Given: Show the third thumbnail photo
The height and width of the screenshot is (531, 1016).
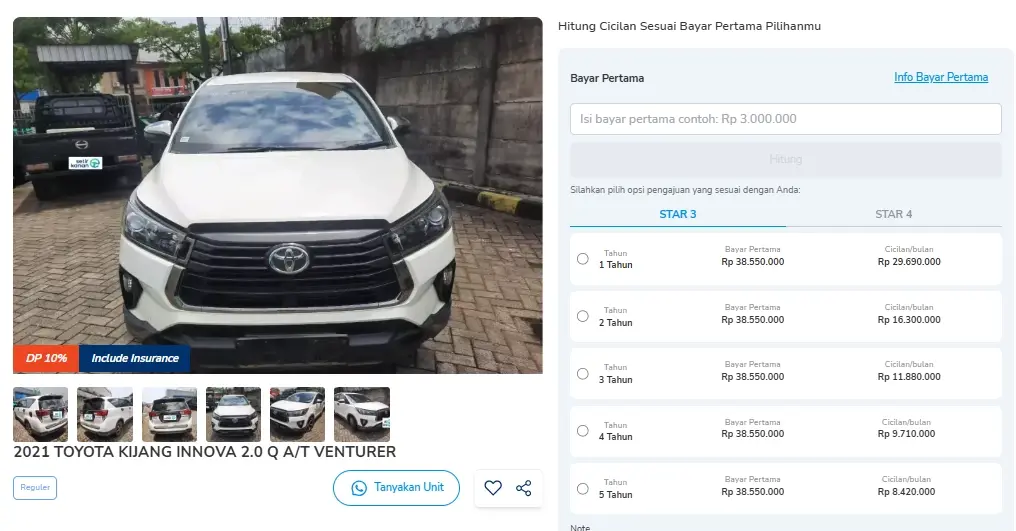Looking at the screenshot, I should (169, 414).
